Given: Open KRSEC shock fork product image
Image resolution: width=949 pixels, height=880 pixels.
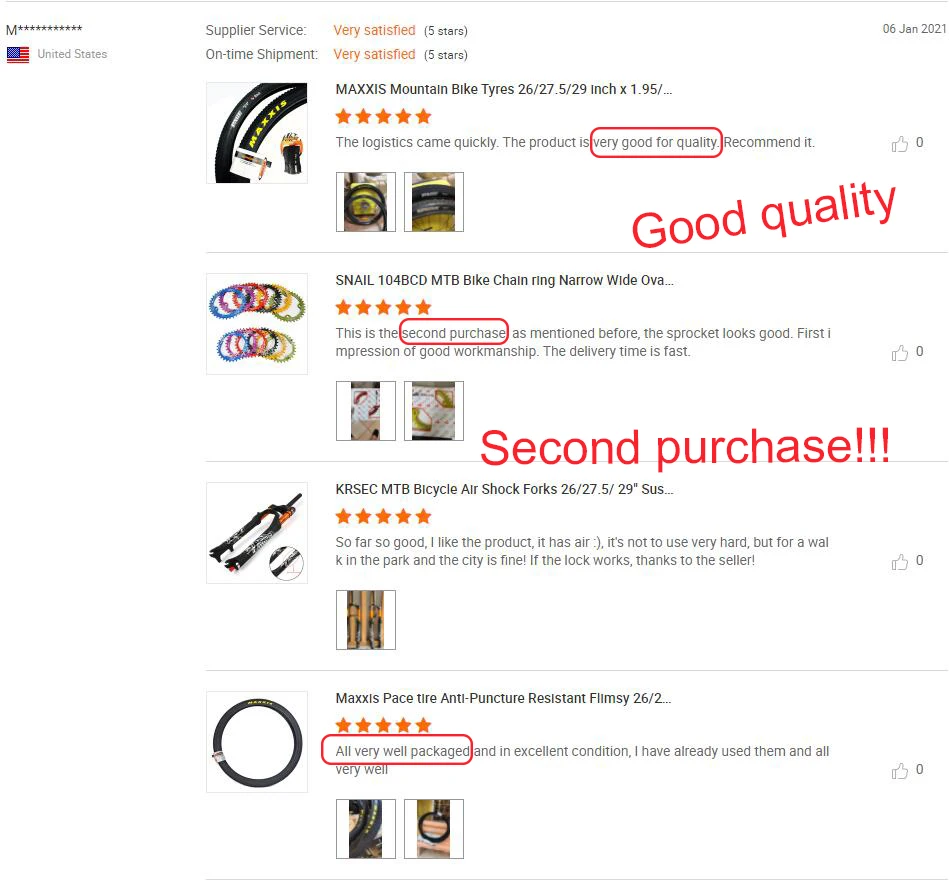Looking at the screenshot, I should 257,533.
